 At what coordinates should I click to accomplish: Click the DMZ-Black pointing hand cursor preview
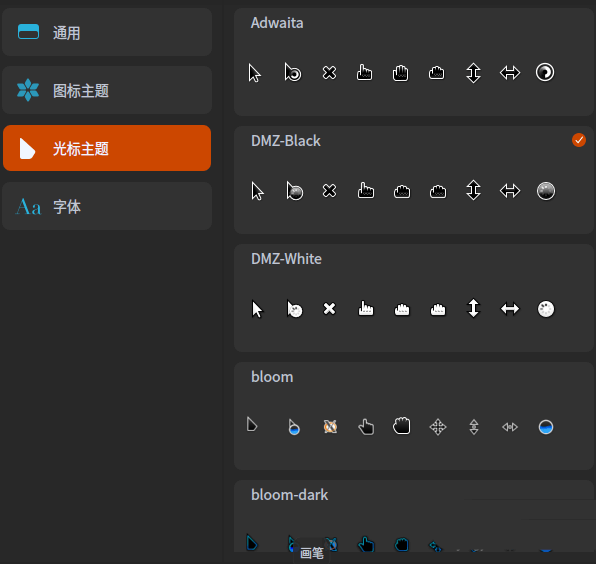[366, 190]
